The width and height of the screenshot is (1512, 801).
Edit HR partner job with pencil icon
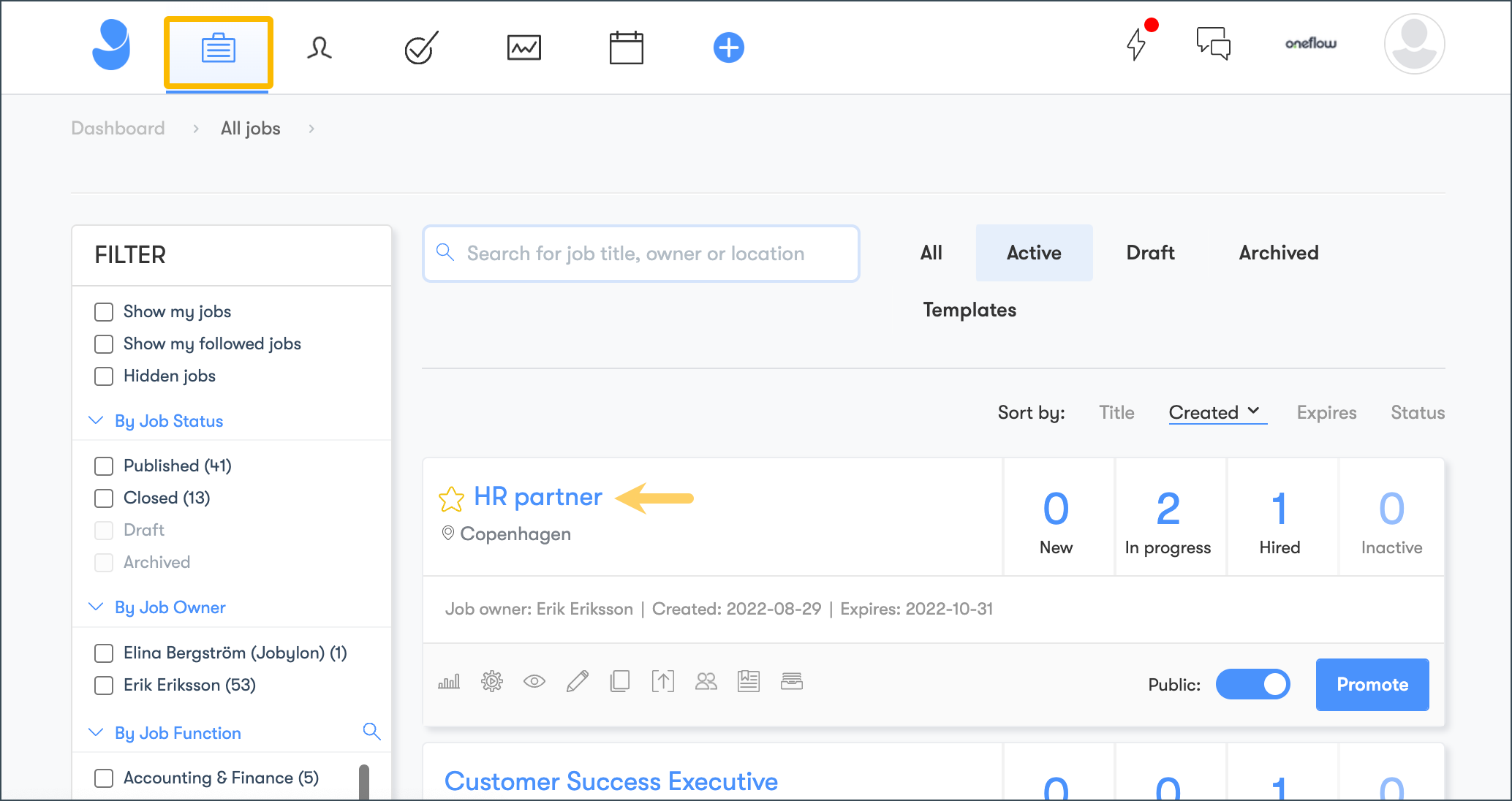pyautogui.click(x=578, y=681)
